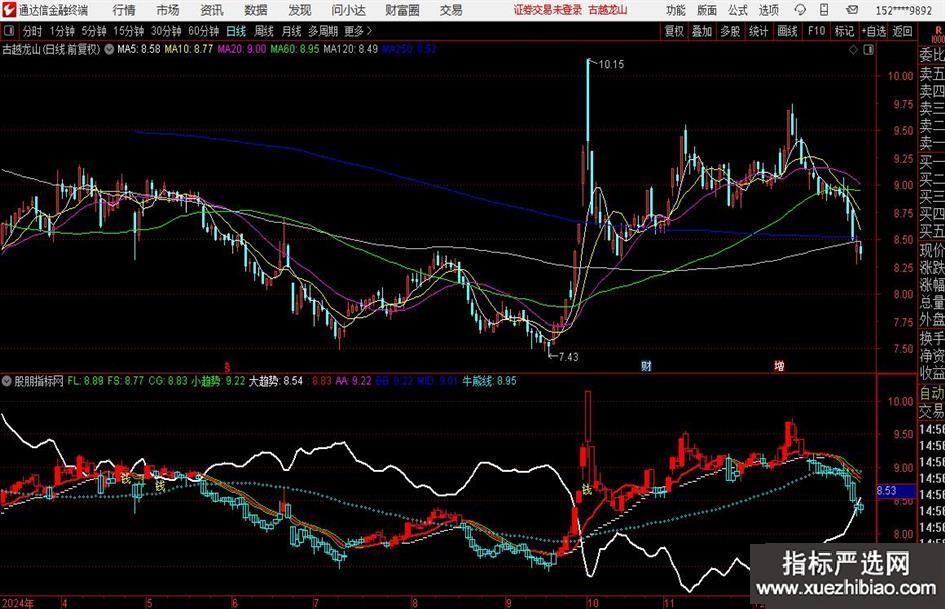The height and width of the screenshot is (609, 945).
Task: Open the 多周期 view
Action: point(323,31)
